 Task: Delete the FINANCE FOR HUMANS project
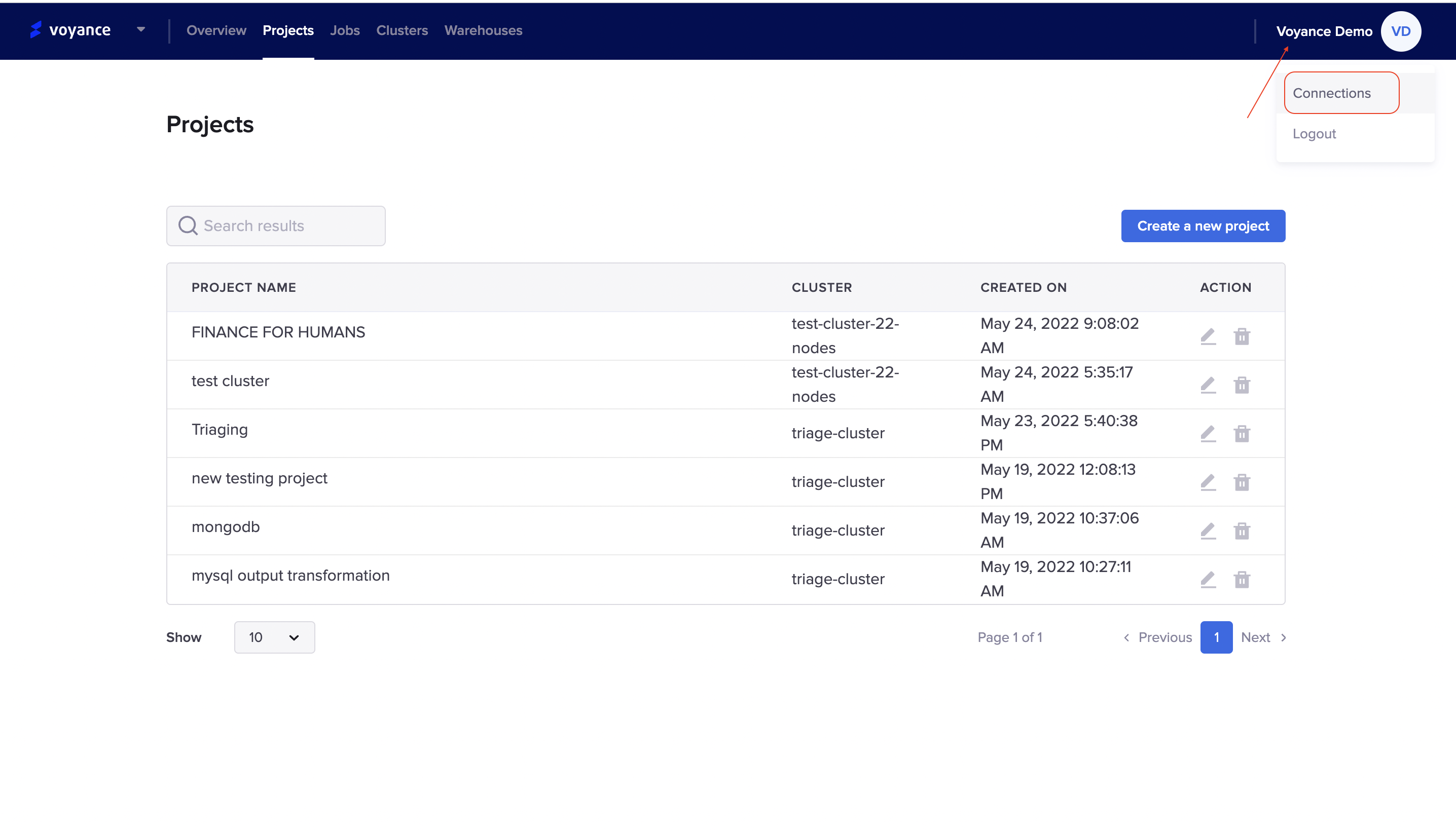click(1242, 336)
